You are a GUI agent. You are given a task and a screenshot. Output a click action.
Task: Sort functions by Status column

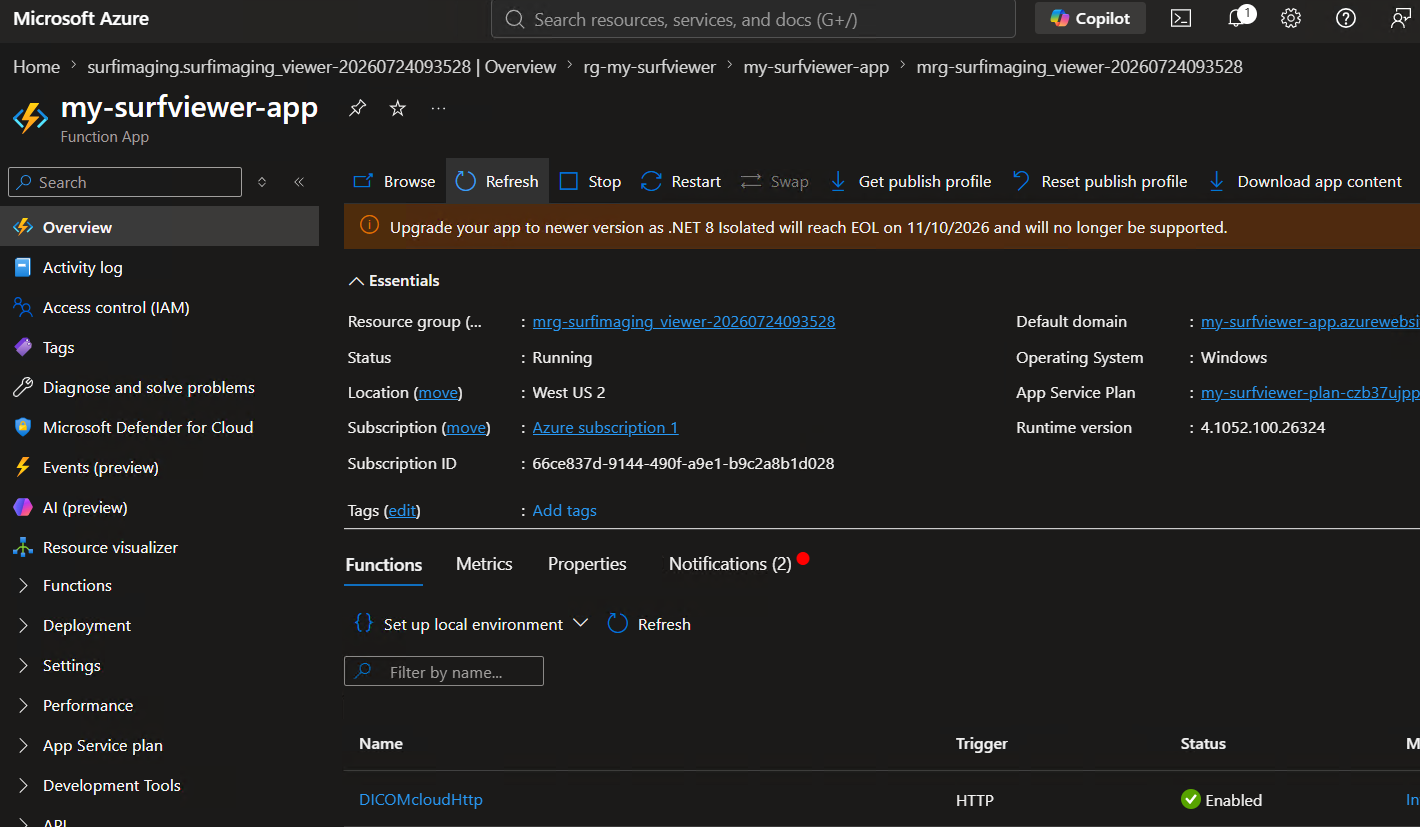pyautogui.click(x=1203, y=744)
